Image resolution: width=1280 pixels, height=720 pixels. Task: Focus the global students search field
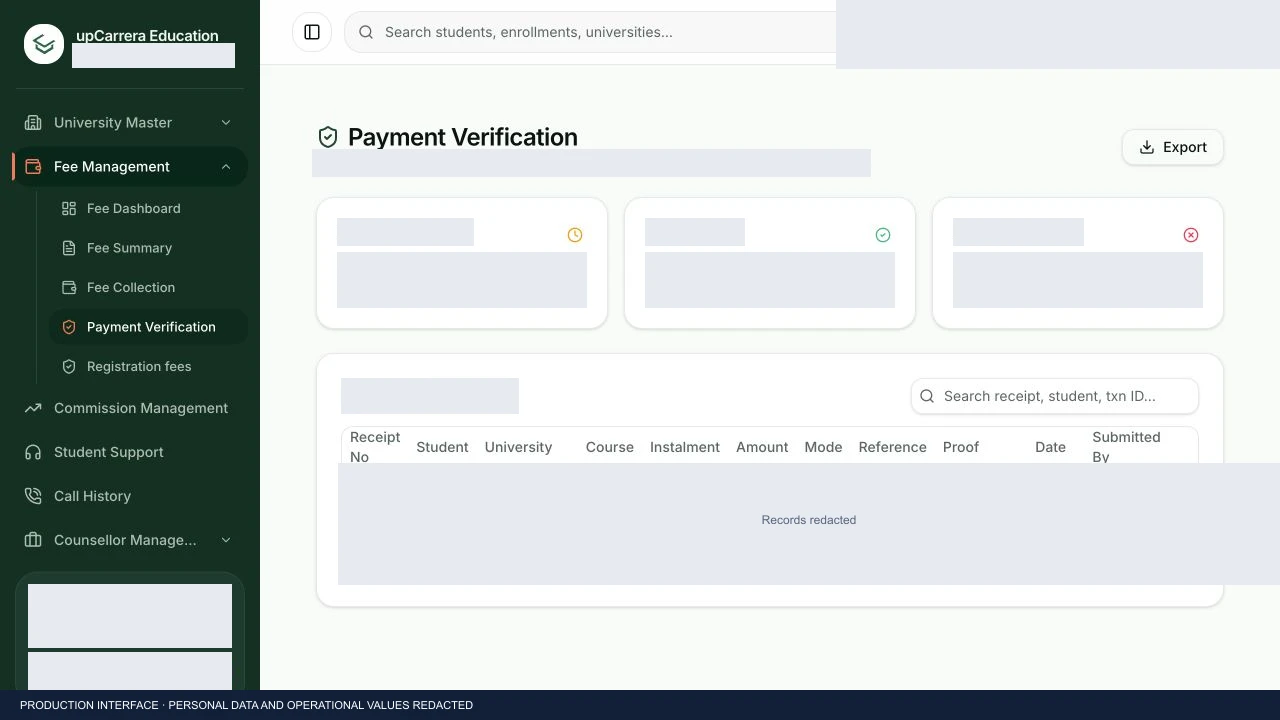point(590,32)
